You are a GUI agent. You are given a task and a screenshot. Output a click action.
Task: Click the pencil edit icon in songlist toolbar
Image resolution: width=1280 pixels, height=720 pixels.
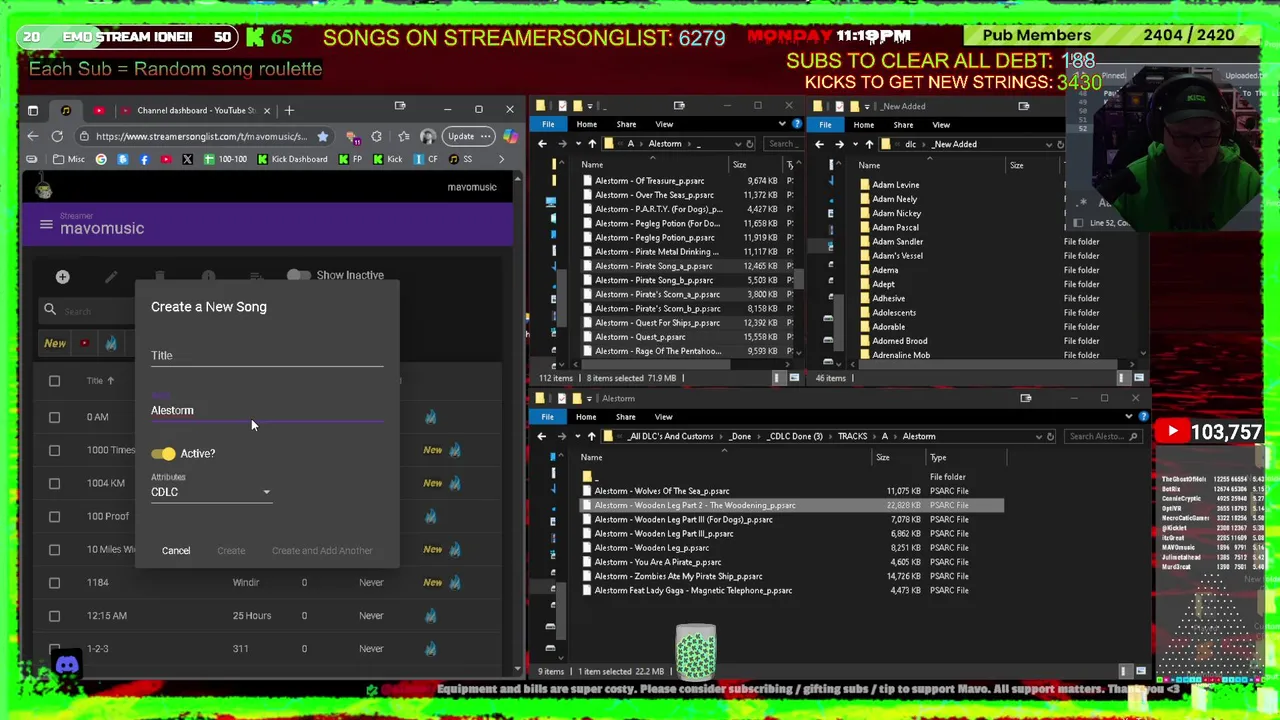click(x=111, y=276)
